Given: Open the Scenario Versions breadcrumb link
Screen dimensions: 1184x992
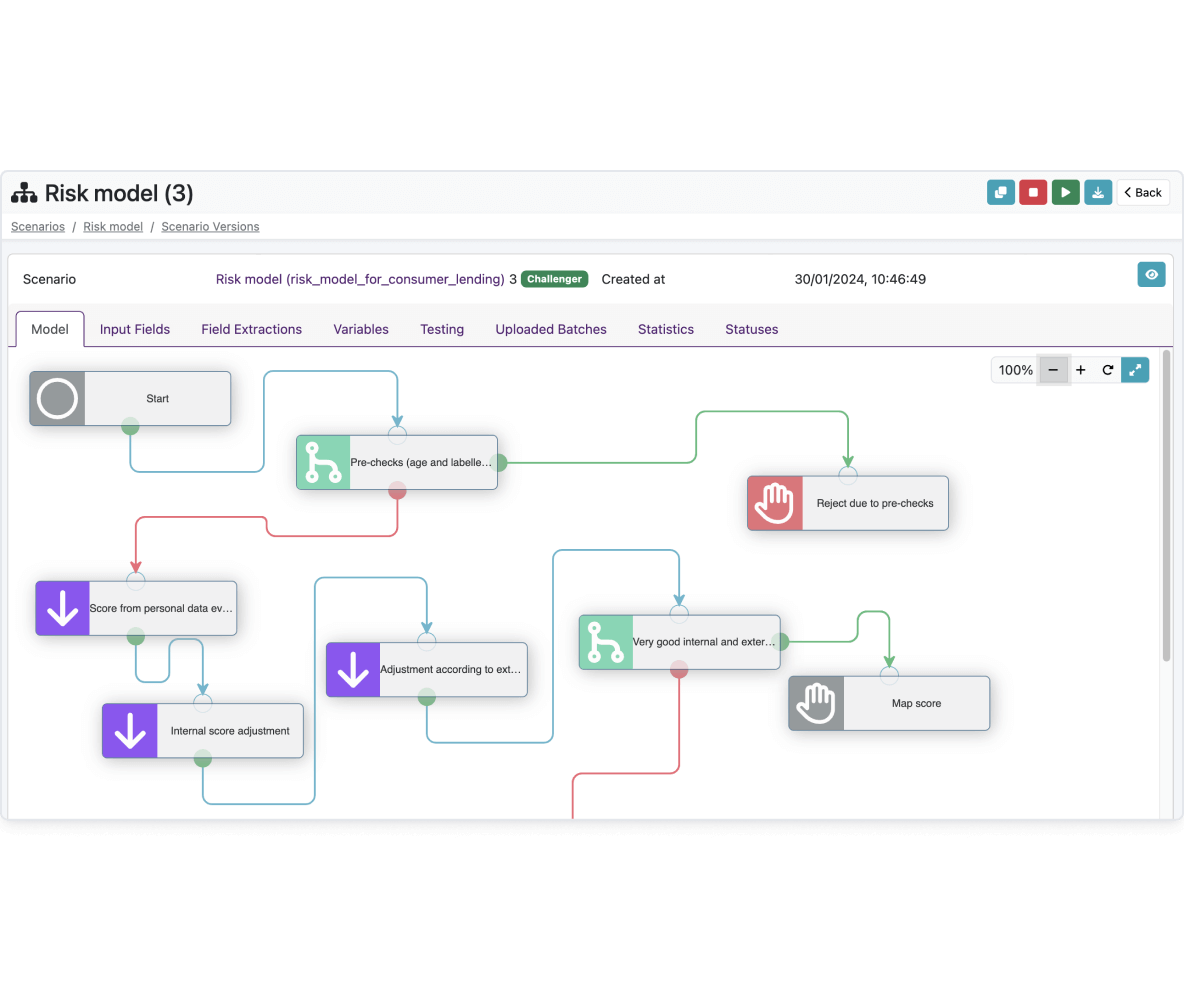Looking at the screenshot, I should tap(210, 226).
